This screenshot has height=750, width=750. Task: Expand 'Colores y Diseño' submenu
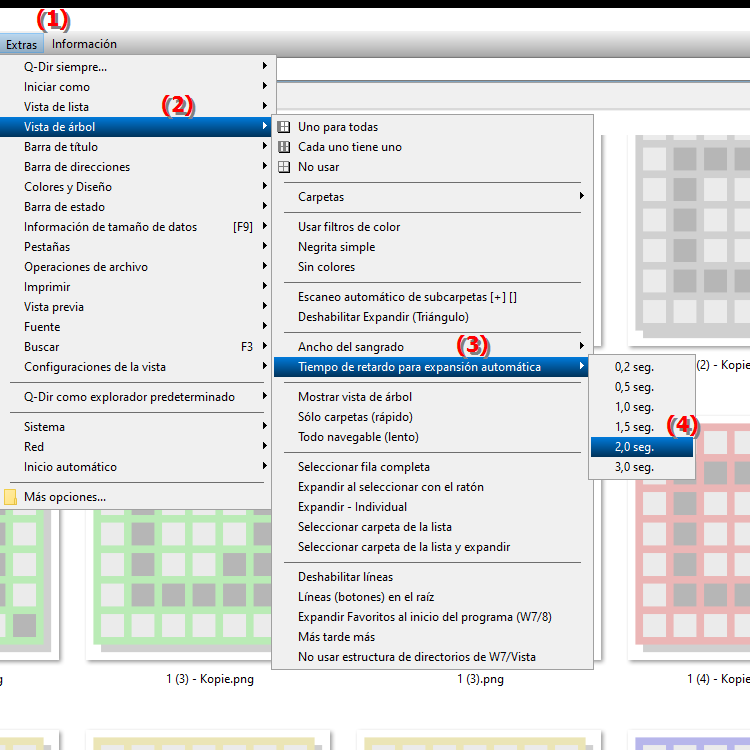click(x=136, y=187)
